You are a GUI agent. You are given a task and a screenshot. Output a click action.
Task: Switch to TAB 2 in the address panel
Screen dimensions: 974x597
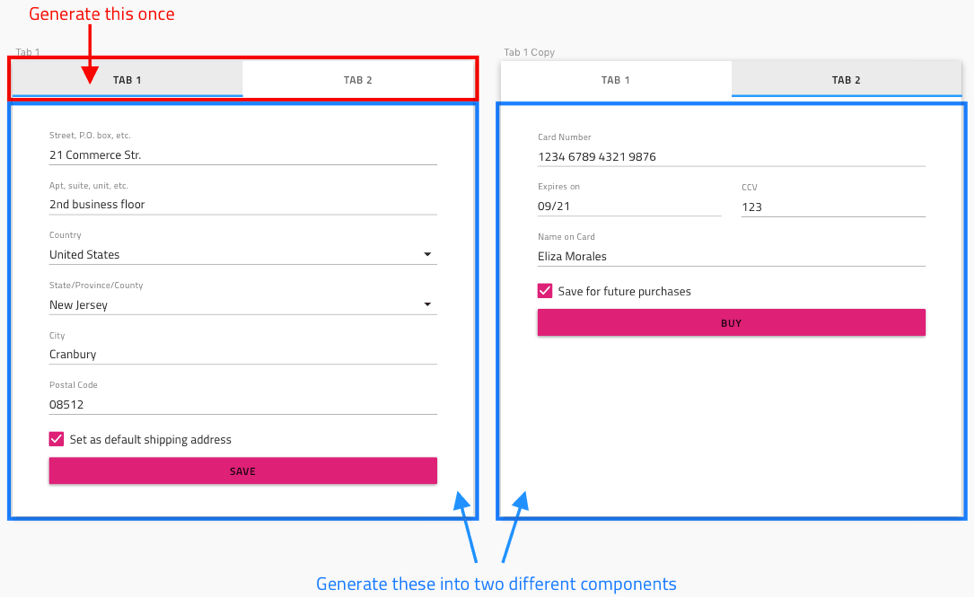358,79
